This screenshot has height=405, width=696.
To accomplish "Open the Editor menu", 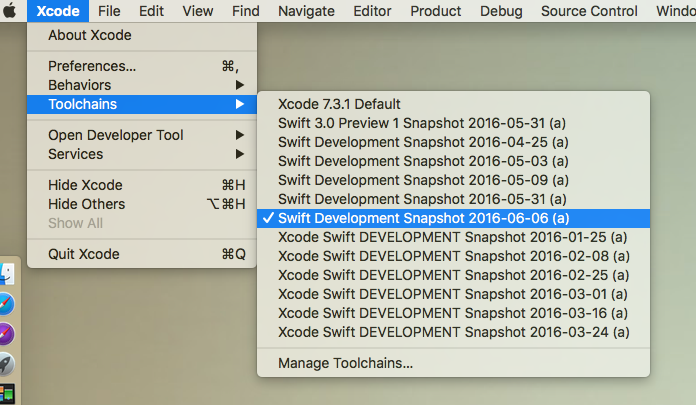I will [x=372, y=11].
